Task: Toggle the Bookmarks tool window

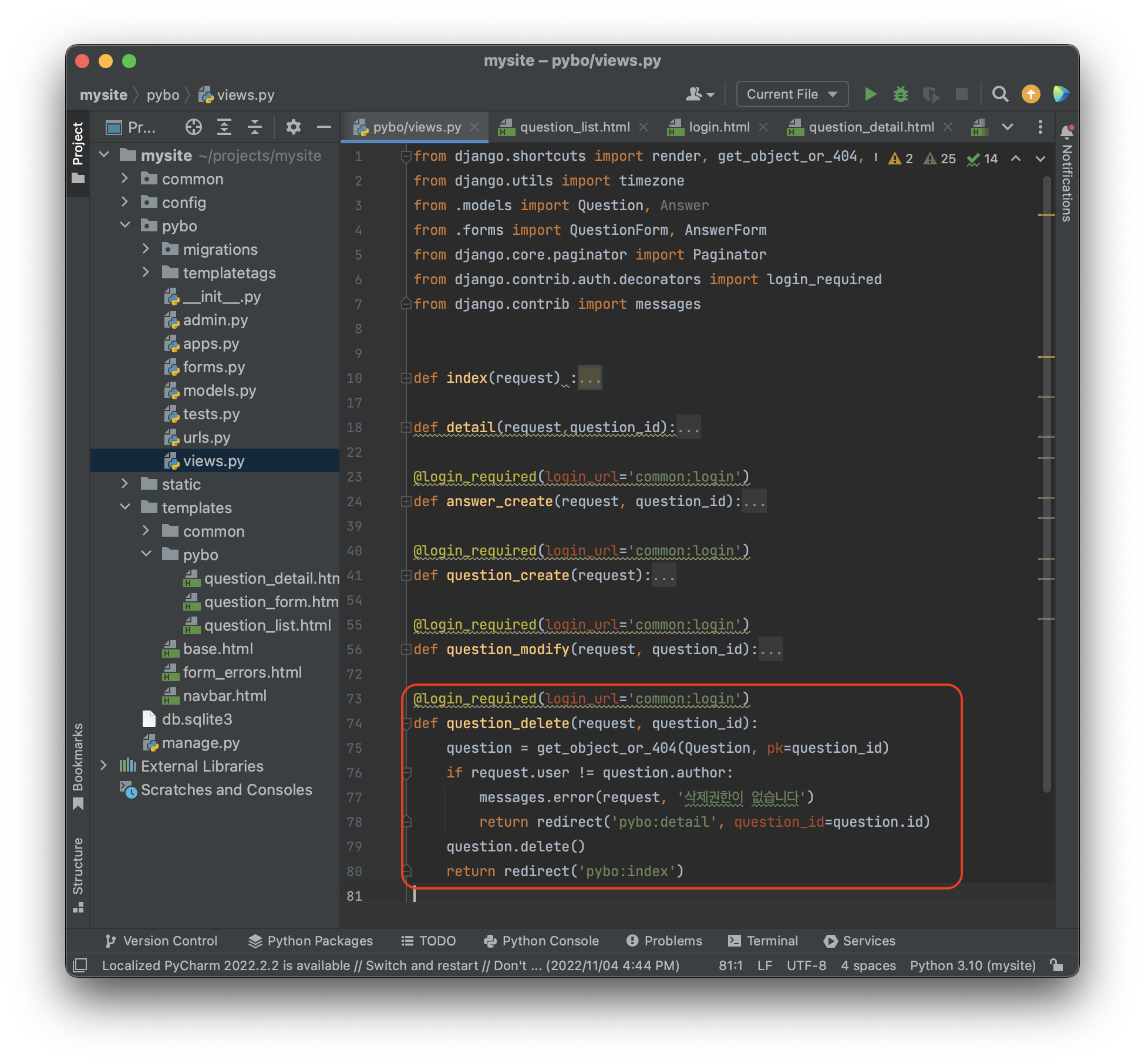Action: [78, 765]
